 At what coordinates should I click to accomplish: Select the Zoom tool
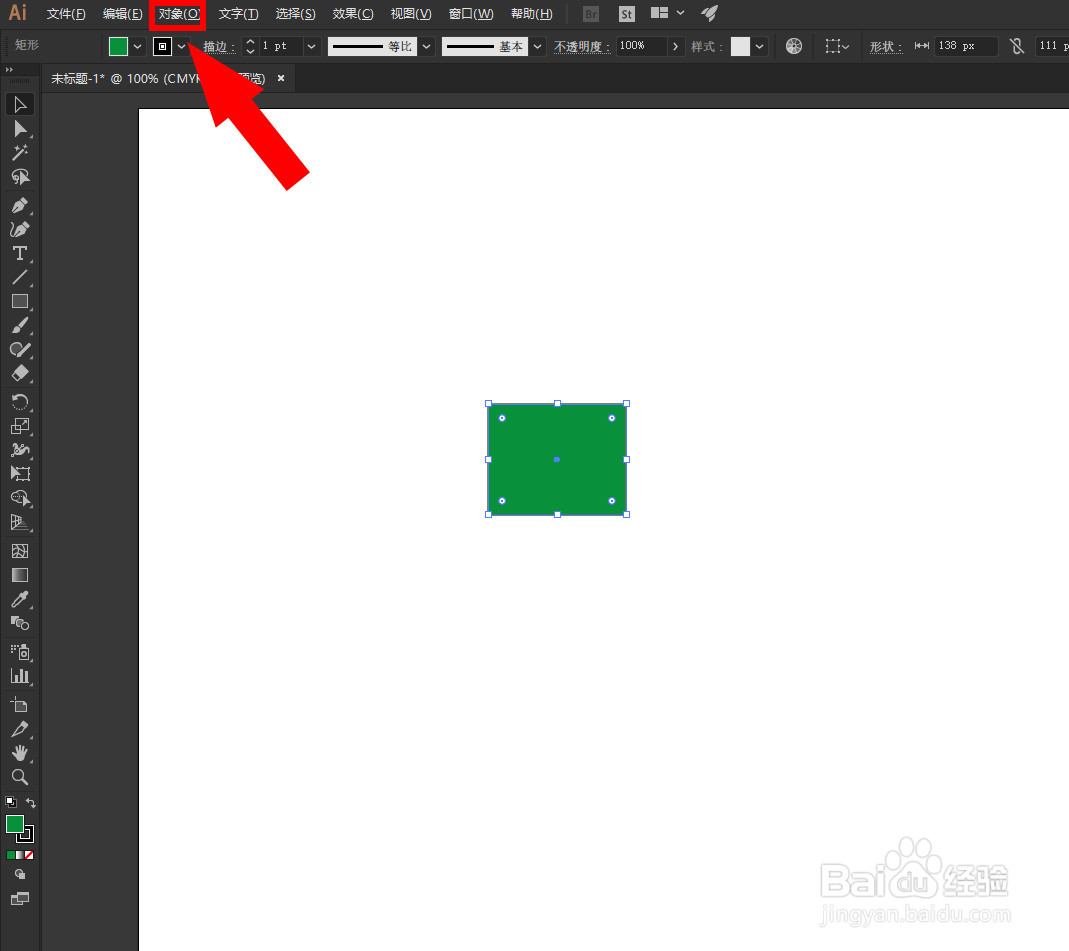(x=20, y=777)
